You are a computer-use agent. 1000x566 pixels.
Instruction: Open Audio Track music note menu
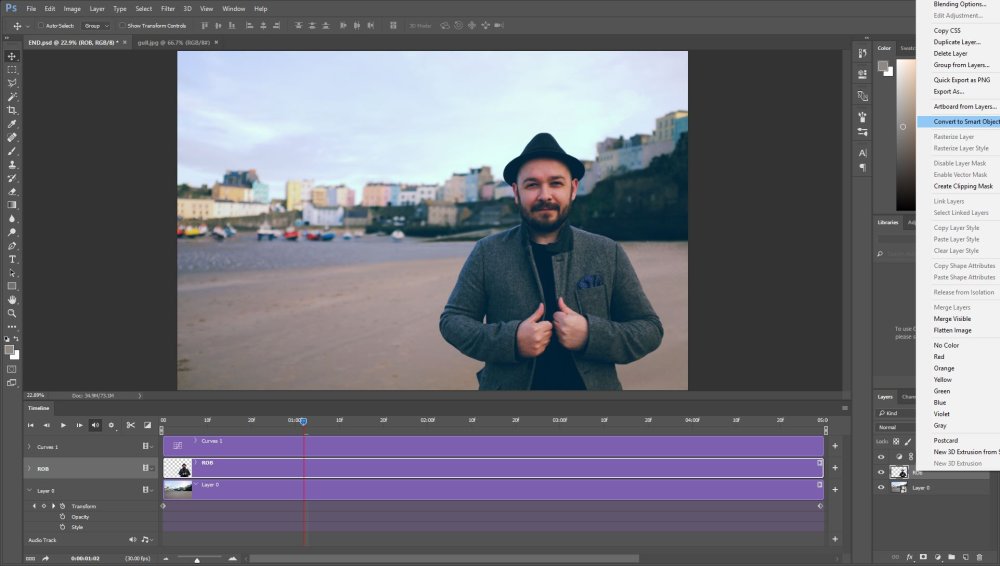coord(146,540)
